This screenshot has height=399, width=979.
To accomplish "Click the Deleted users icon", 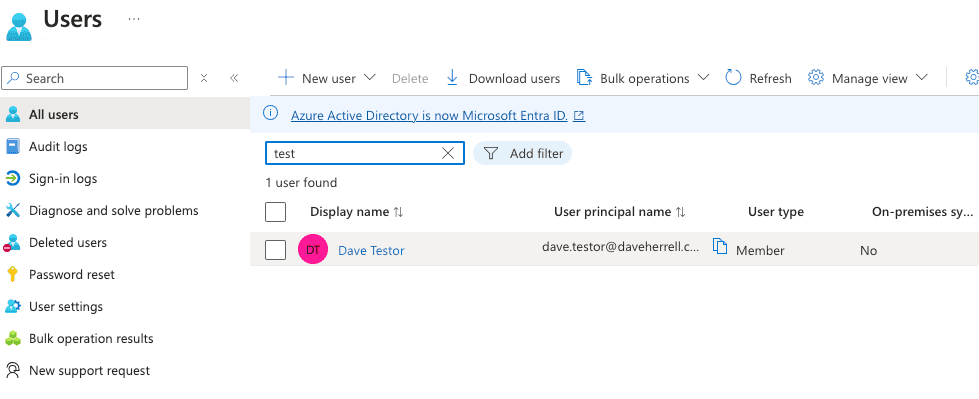I will pos(12,243).
